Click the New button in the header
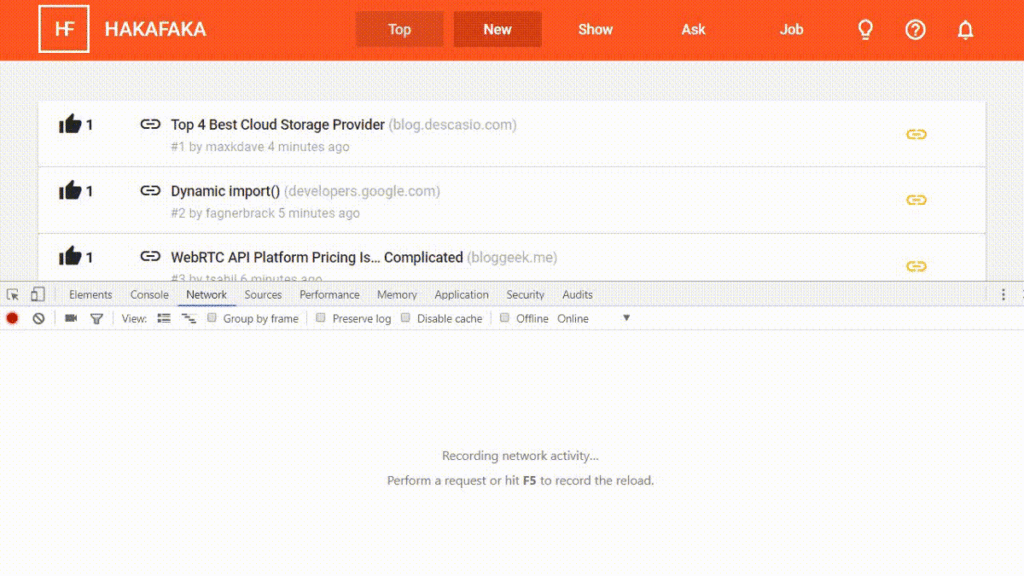The image size is (1024, 576). pos(497,29)
